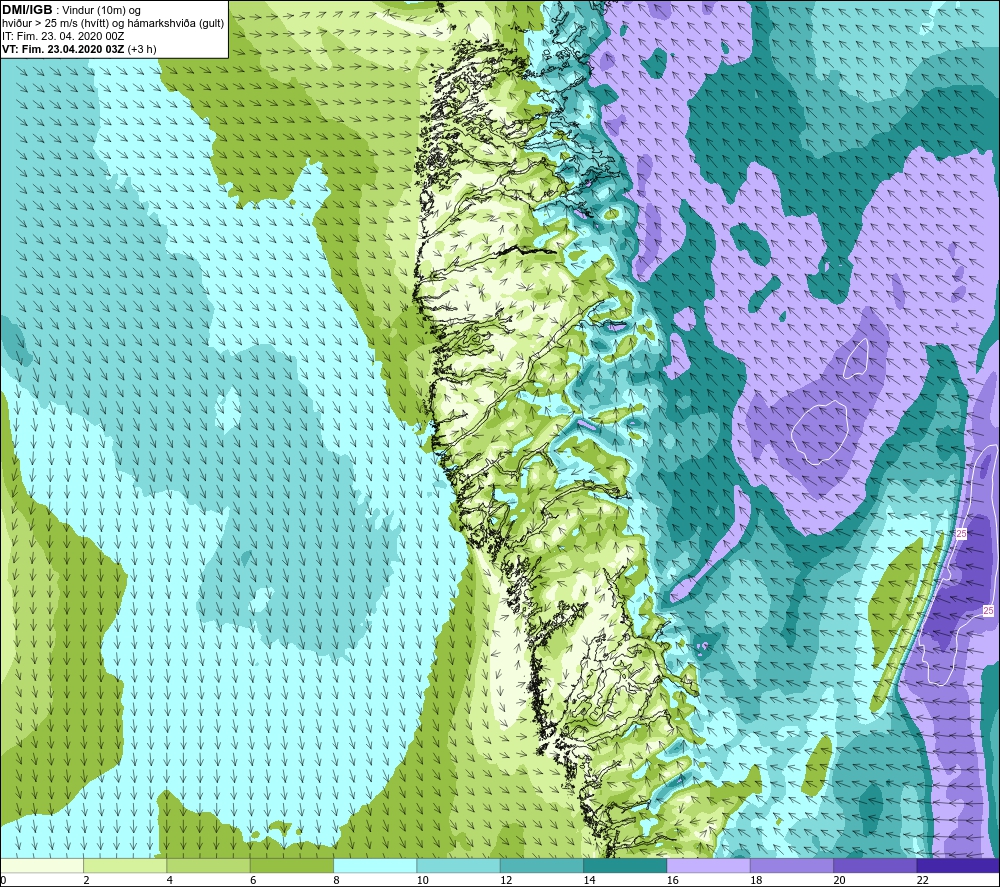The image size is (1000, 887).
Task: Click the legend scale value '14'
Action: (589, 880)
